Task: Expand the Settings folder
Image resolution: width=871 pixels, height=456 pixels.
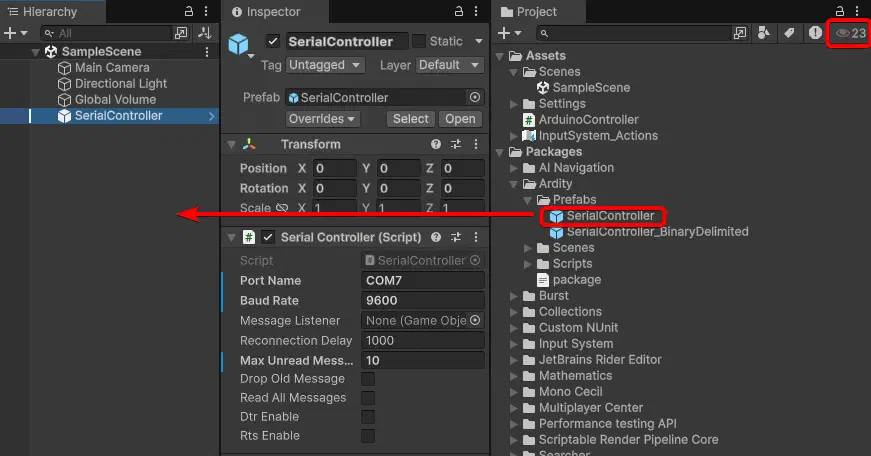Action: coord(514,104)
